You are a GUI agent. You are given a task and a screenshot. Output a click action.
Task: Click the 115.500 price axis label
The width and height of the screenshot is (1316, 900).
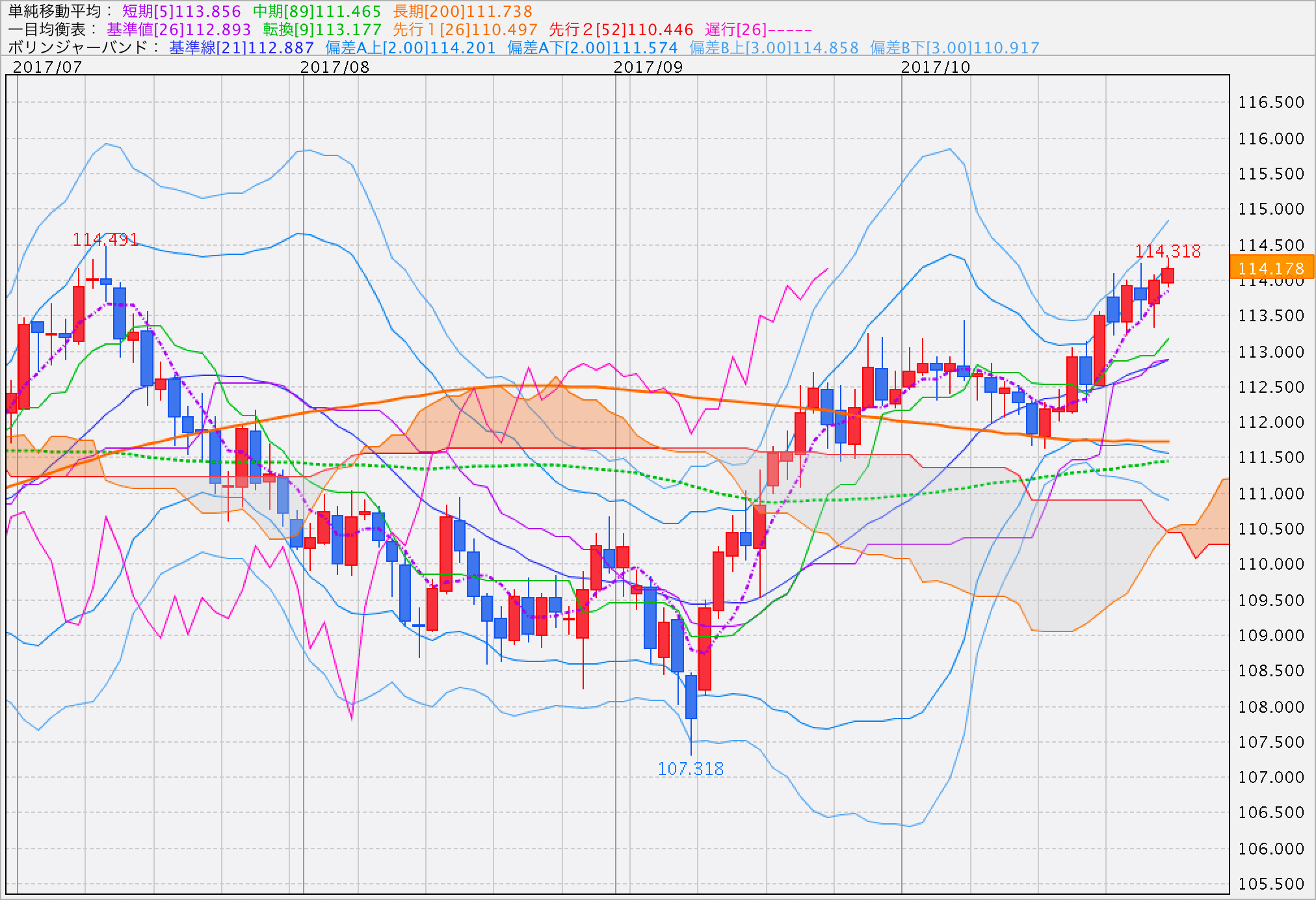[x=1271, y=174]
